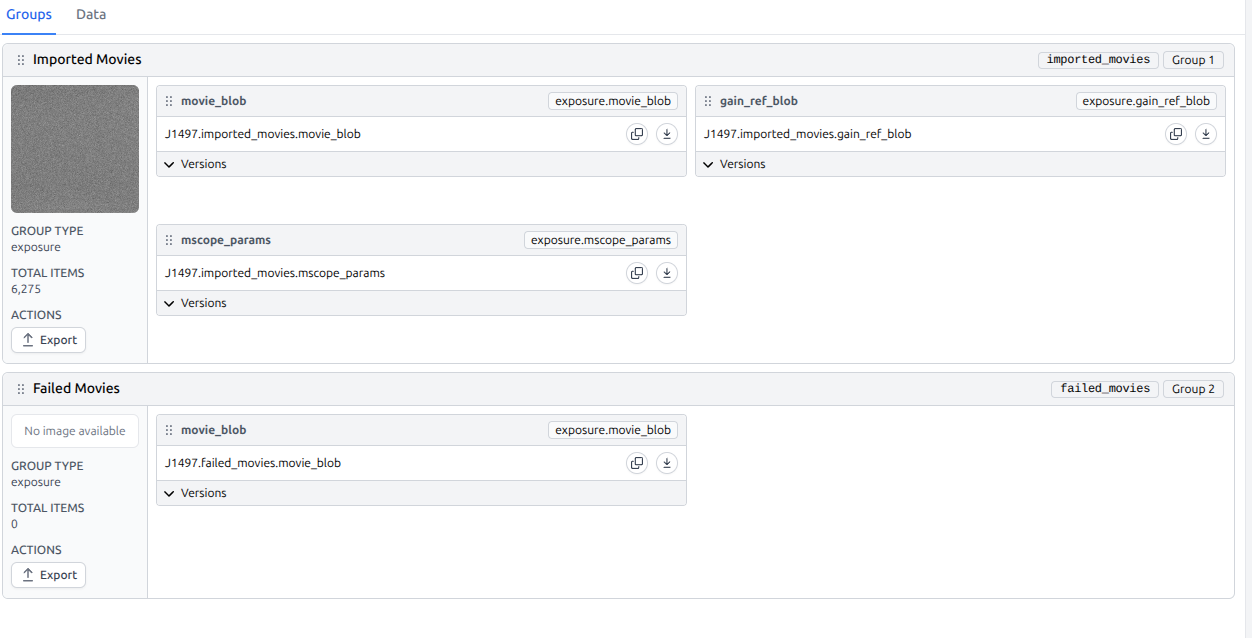Viewport: 1252px width, 638px height.
Task: Copy the failed_movies.movie_blob path
Action: click(x=637, y=463)
